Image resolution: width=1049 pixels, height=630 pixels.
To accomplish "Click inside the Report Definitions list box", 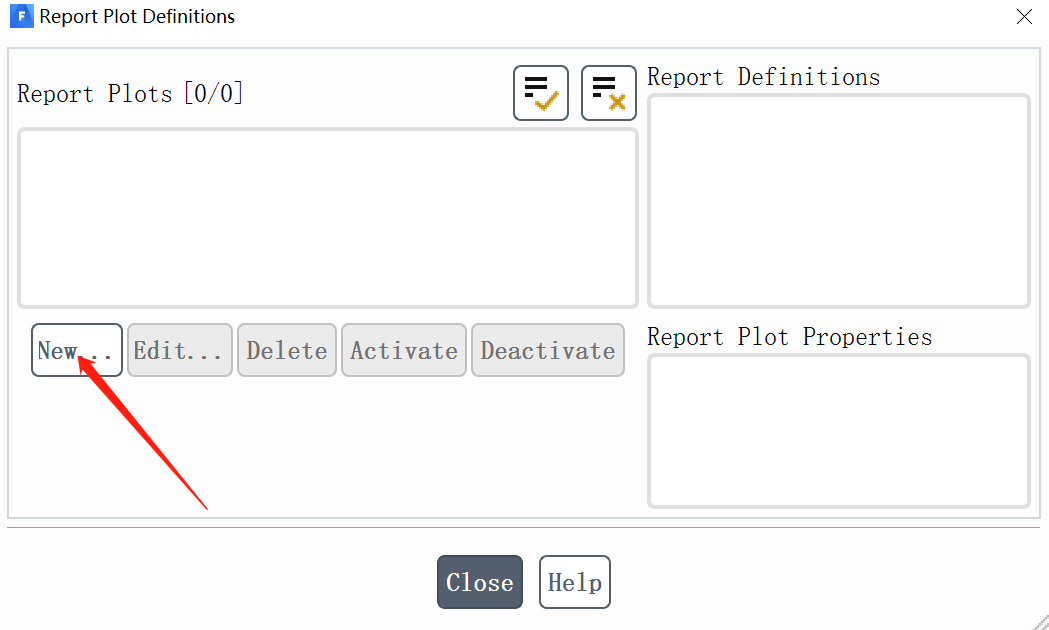I will pos(838,201).
